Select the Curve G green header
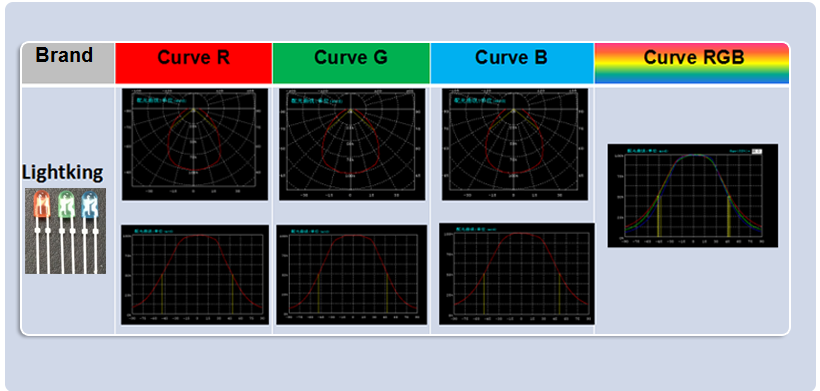The height and width of the screenshot is (391, 820). [351, 63]
